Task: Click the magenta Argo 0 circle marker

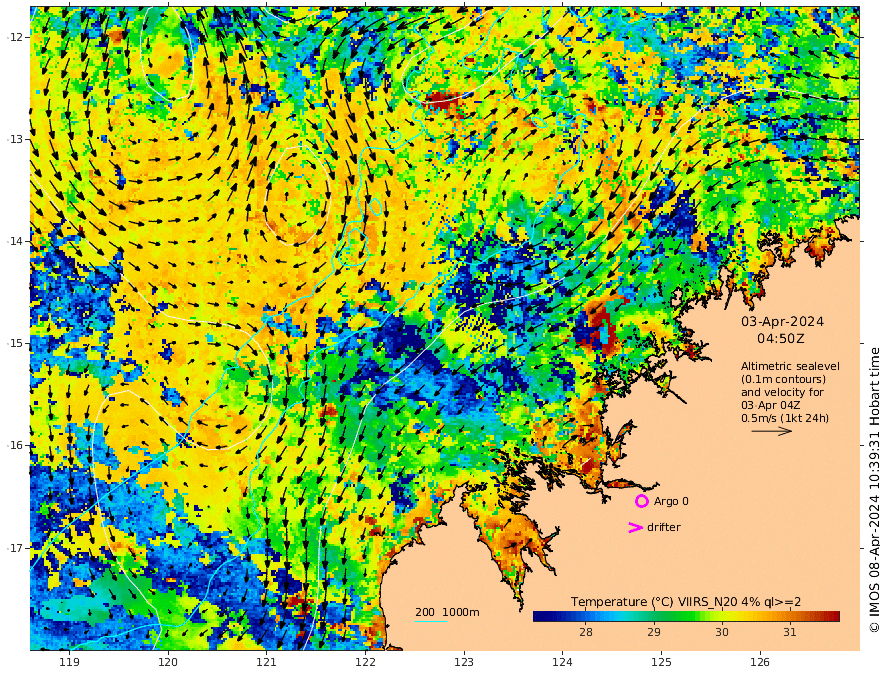Action: 641,501
